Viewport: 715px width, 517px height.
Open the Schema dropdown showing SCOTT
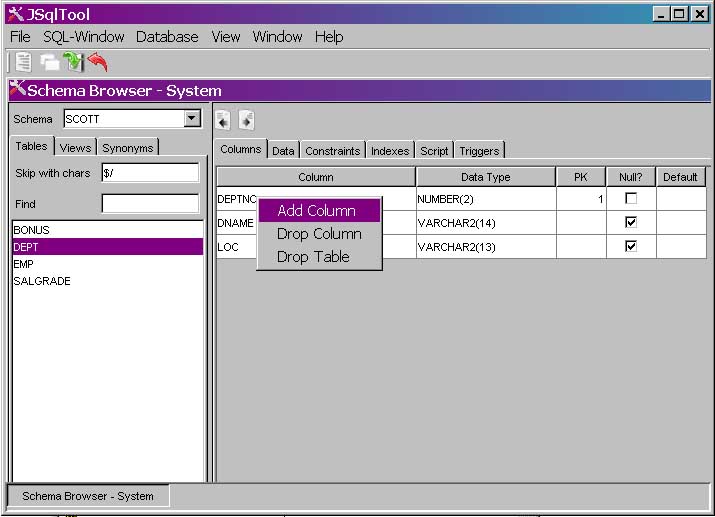pos(192,119)
